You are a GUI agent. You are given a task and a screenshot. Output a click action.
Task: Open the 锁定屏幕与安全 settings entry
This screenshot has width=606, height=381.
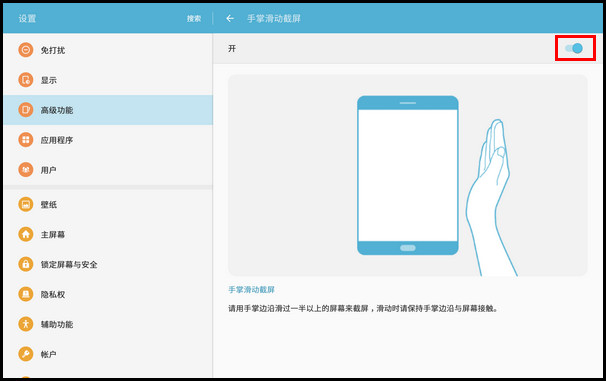(108, 264)
